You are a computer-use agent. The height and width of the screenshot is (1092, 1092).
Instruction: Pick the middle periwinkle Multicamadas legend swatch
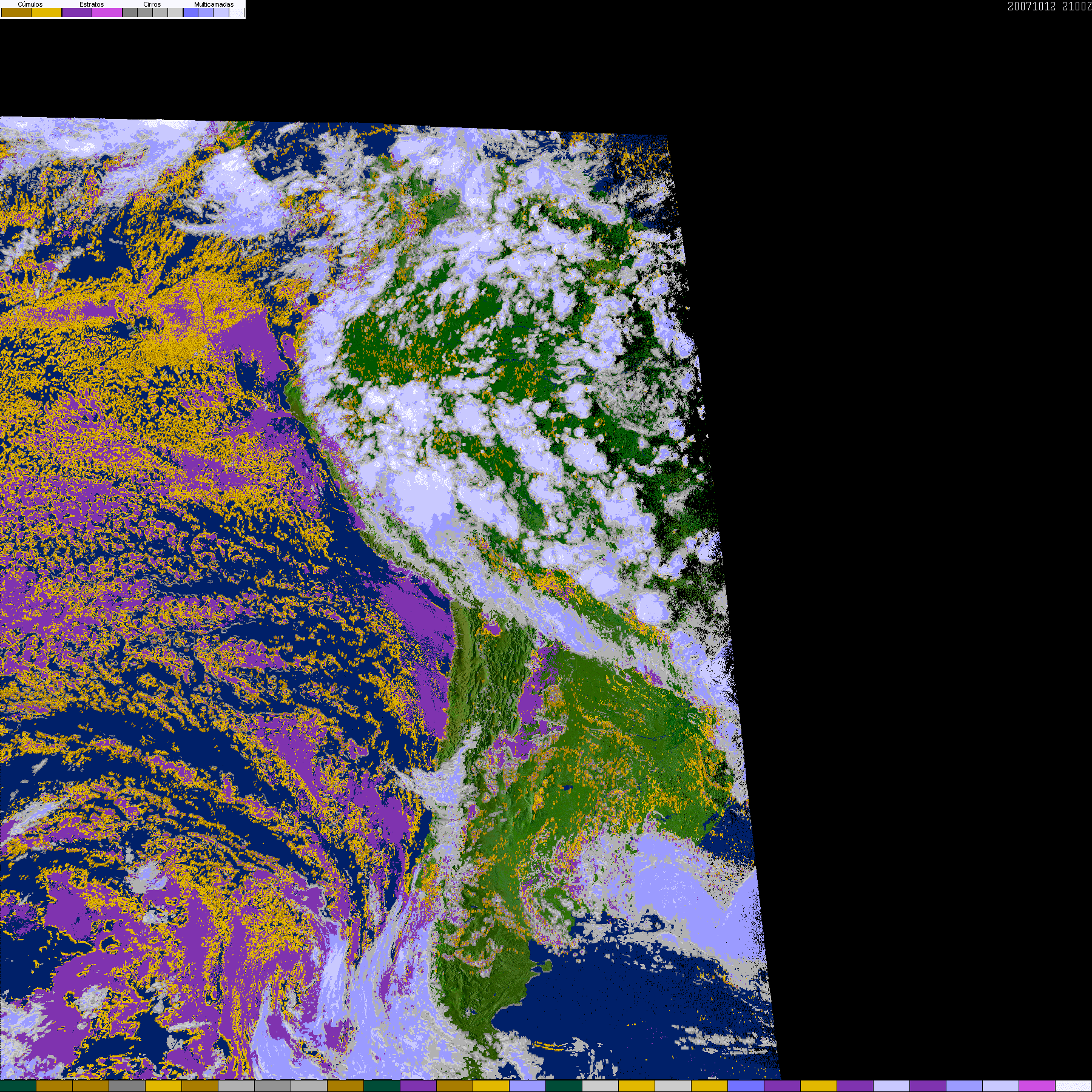(206, 12)
